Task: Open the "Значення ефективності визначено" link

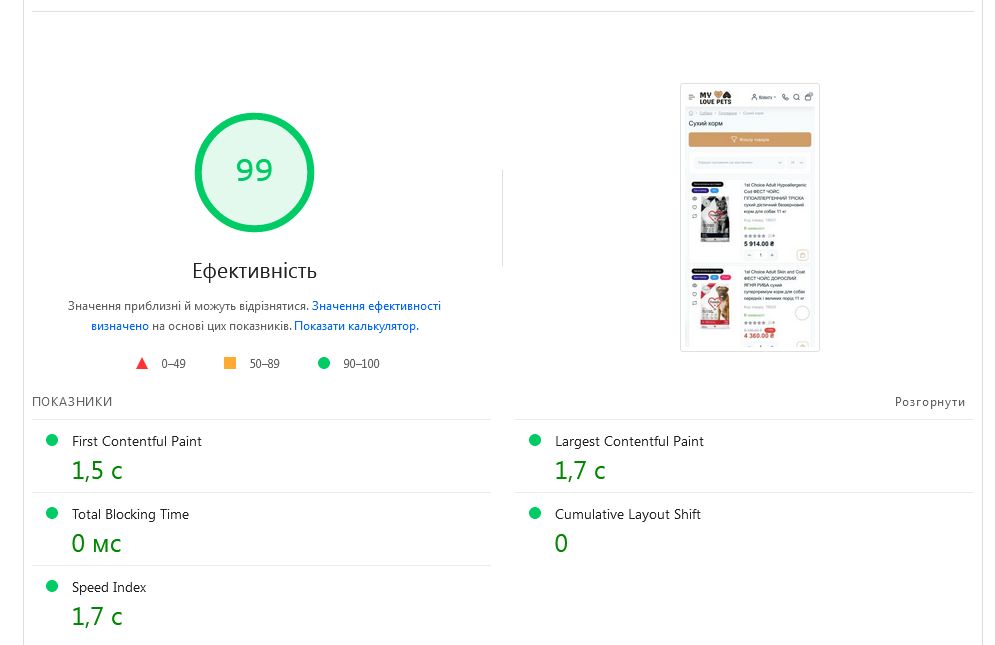Action: tap(375, 306)
